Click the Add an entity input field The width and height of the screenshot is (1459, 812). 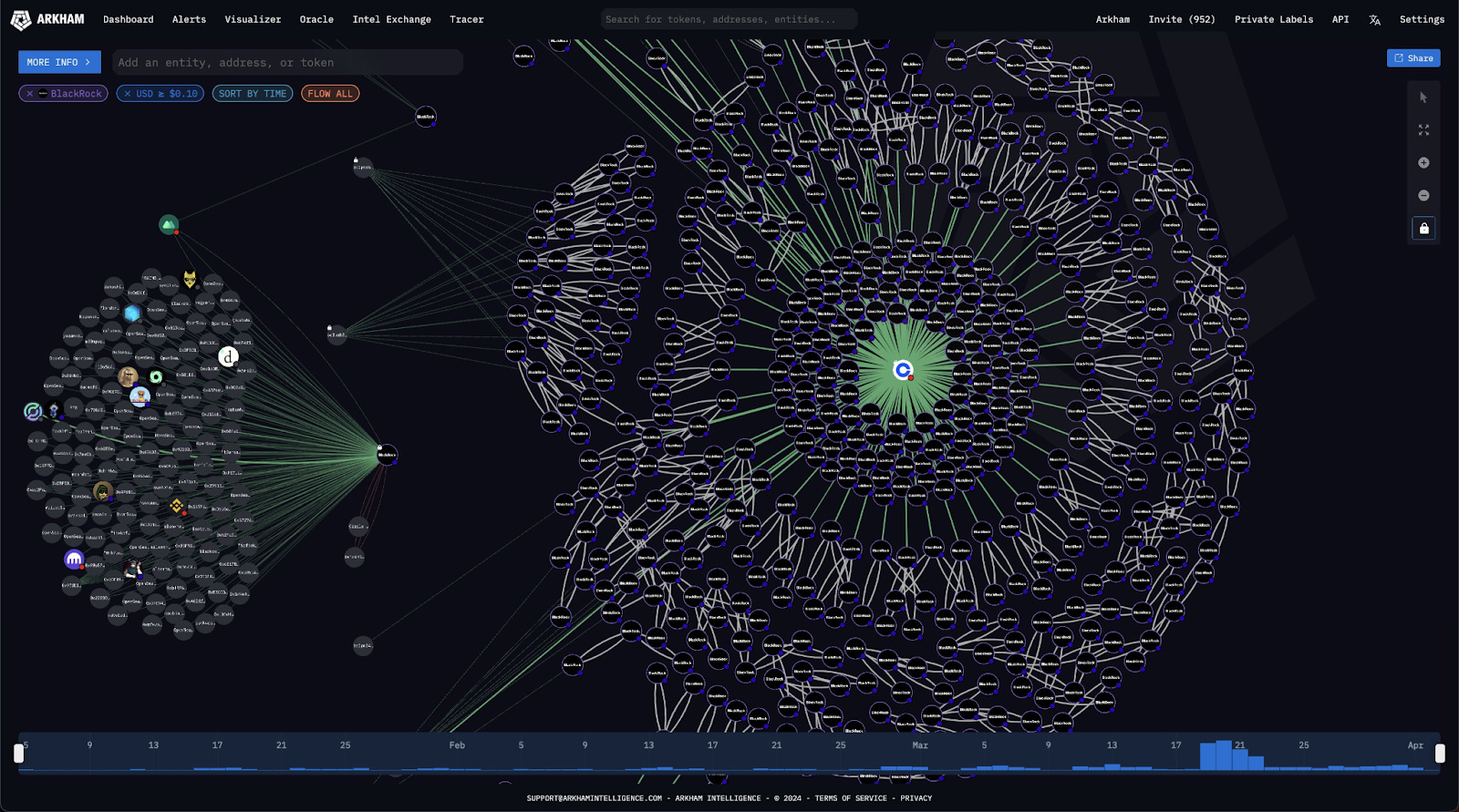[x=287, y=62]
